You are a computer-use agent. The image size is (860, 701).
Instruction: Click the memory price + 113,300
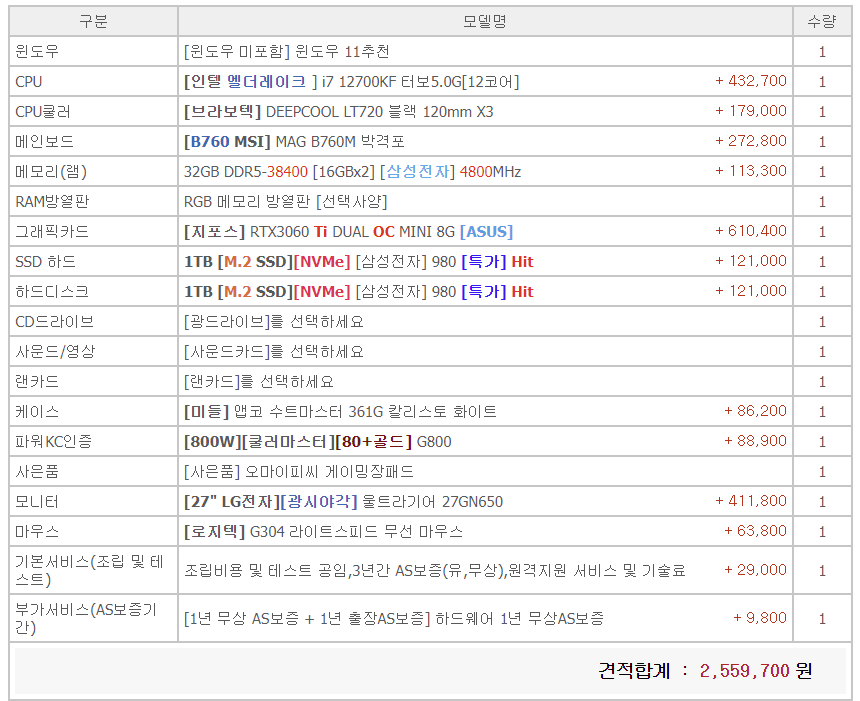pos(751,171)
